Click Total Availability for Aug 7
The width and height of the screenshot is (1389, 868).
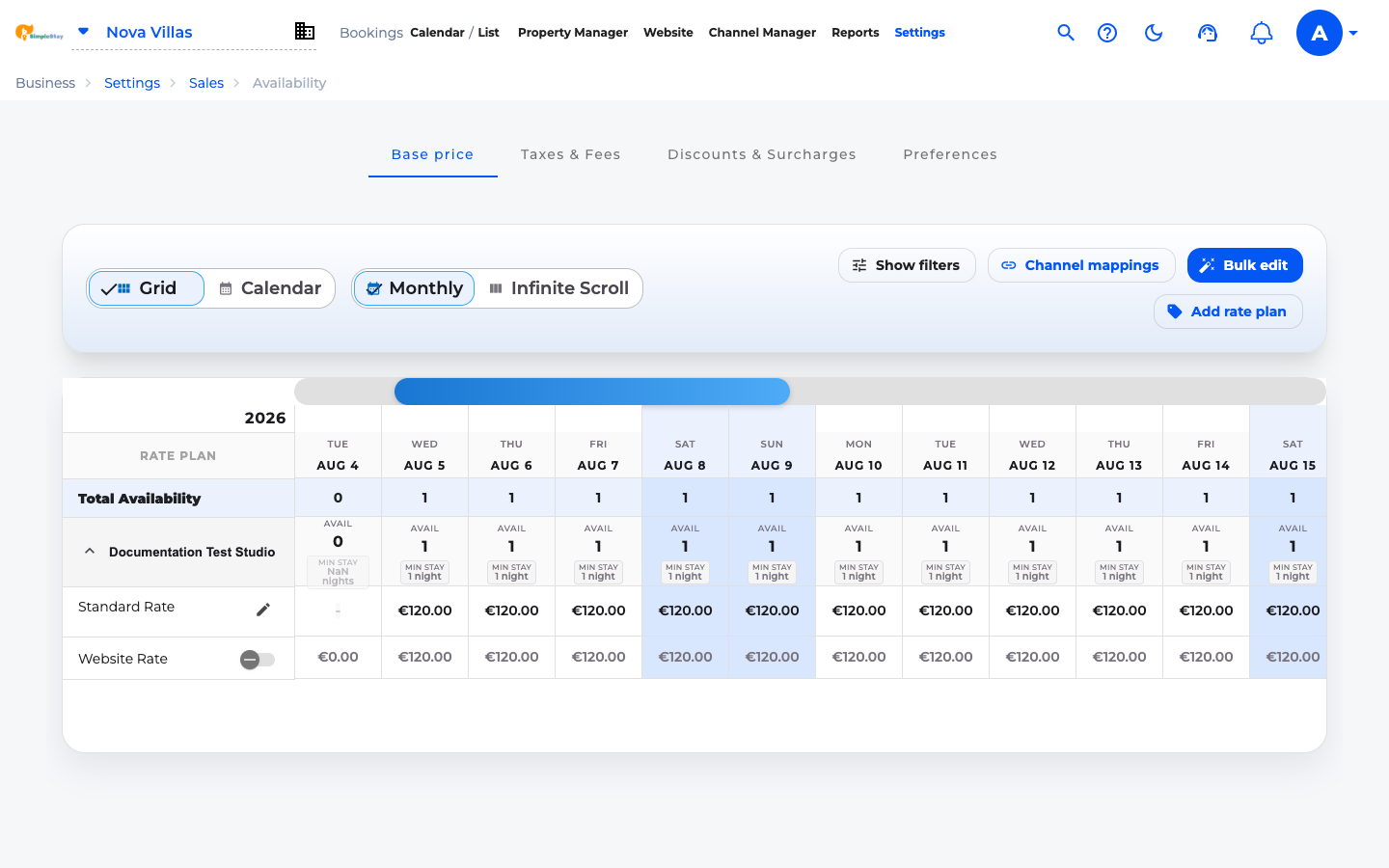(x=598, y=498)
